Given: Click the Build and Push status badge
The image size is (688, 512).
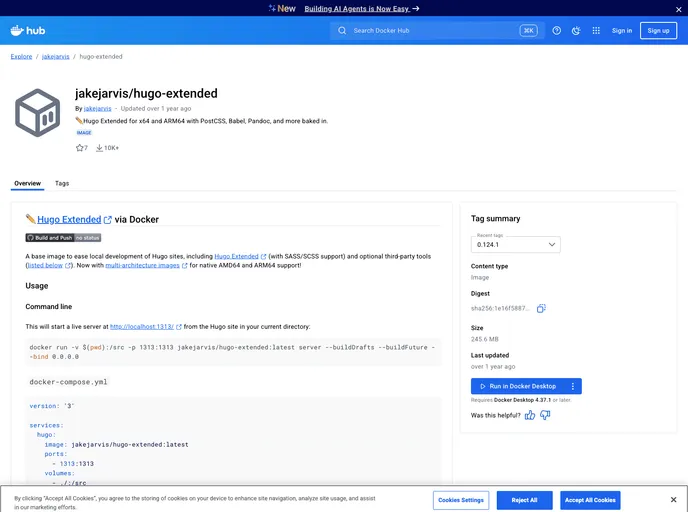Looking at the screenshot, I should click(x=63, y=238).
